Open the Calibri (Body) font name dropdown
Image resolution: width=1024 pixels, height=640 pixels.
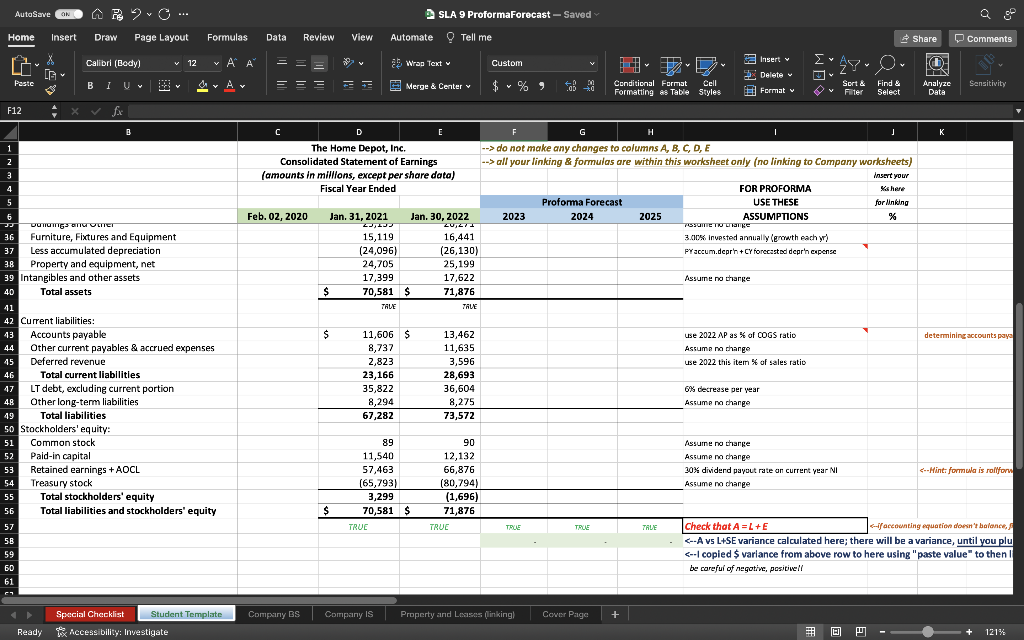coord(176,63)
